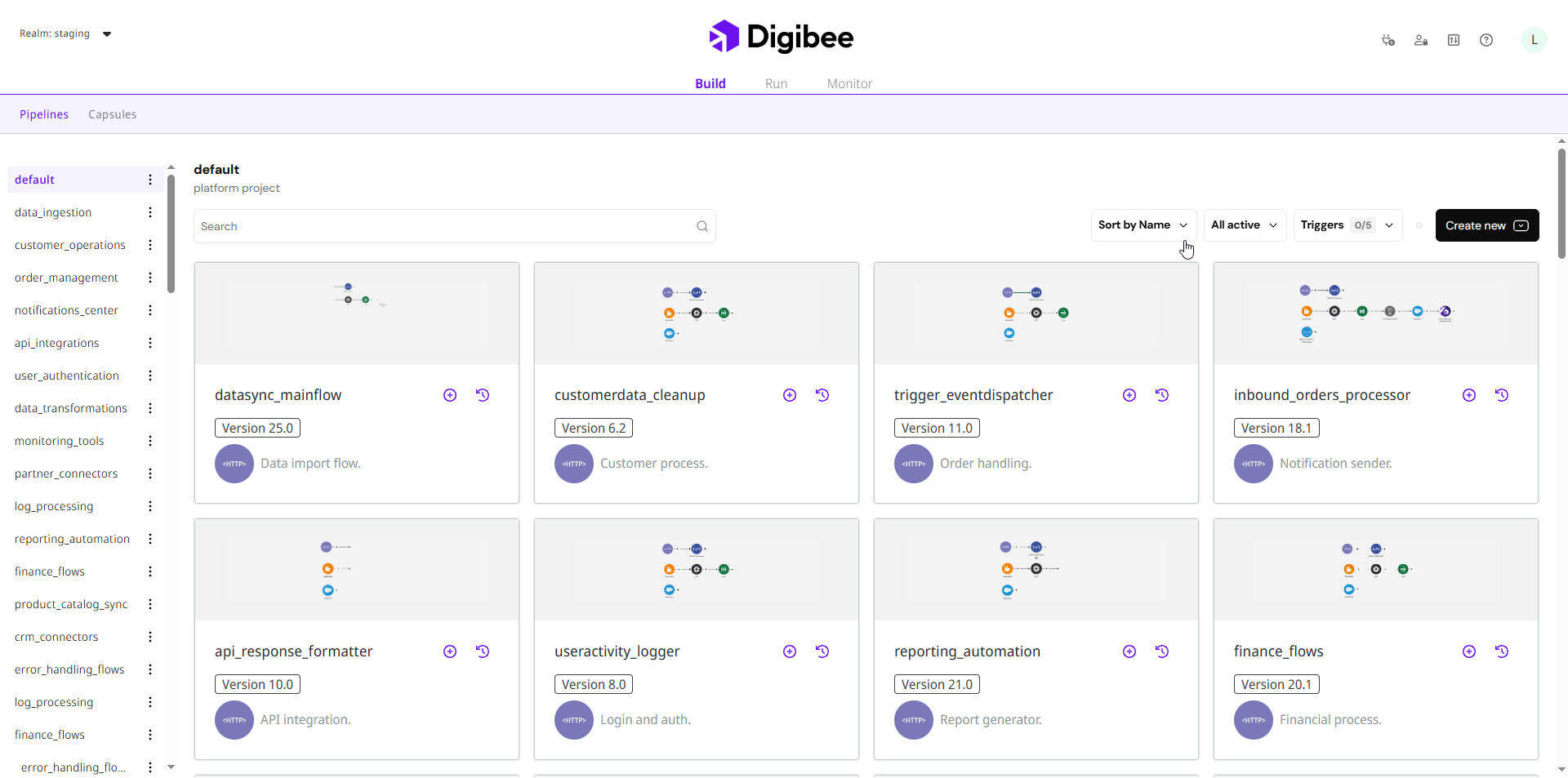Click the add icon on reporting_automation card
The height and width of the screenshot is (778, 1568).
pyautogui.click(x=1129, y=651)
